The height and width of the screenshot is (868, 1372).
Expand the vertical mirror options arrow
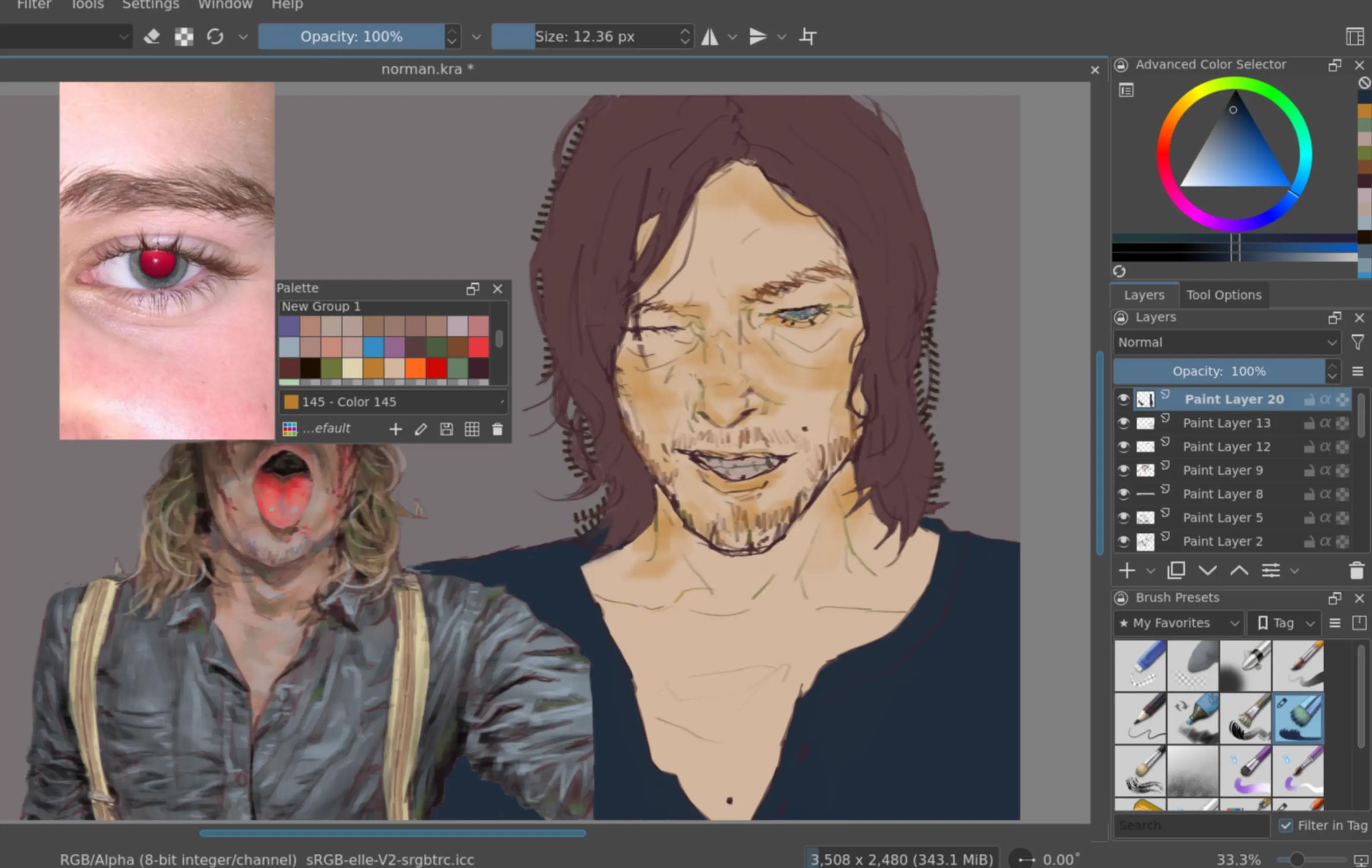point(782,37)
